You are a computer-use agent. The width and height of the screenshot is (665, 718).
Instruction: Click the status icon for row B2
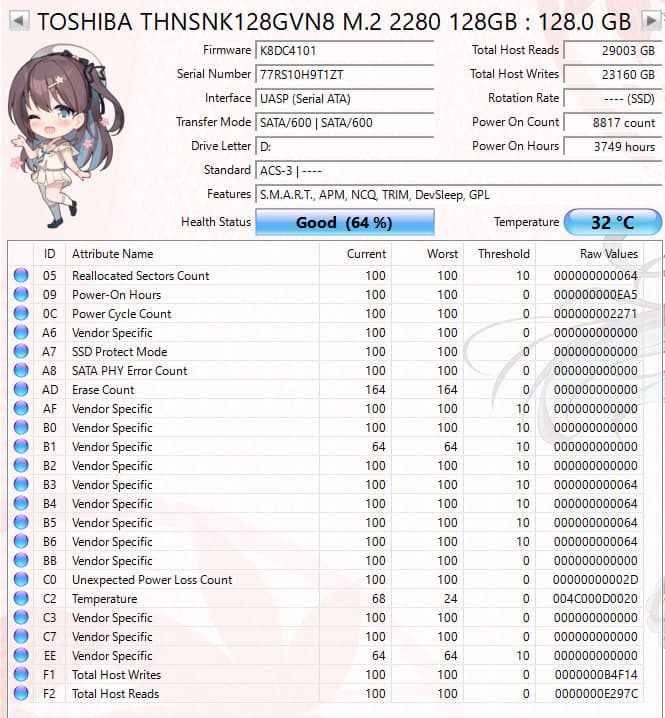[x=21, y=465]
